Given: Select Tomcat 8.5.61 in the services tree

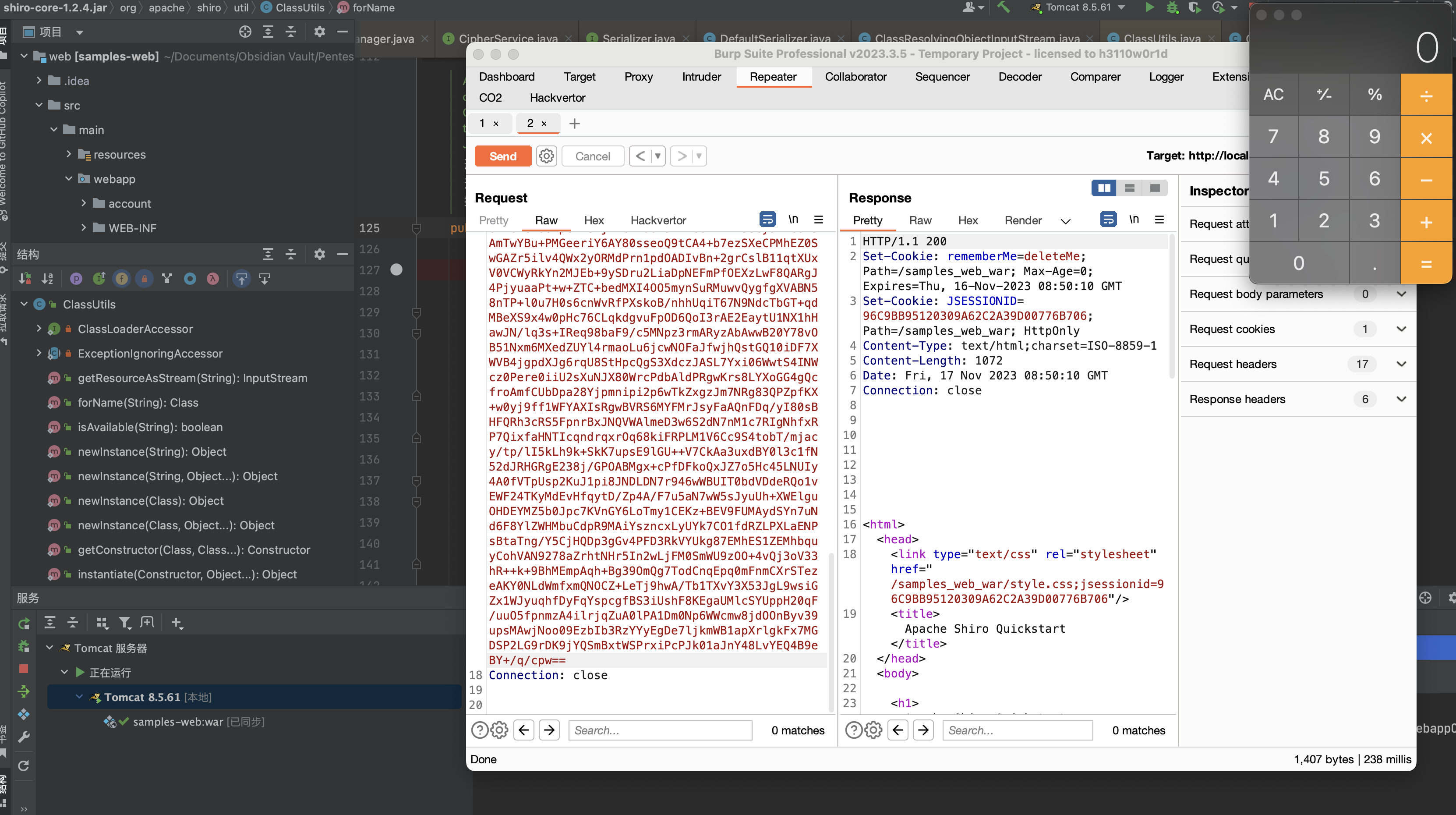Looking at the screenshot, I should click(x=254, y=698).
